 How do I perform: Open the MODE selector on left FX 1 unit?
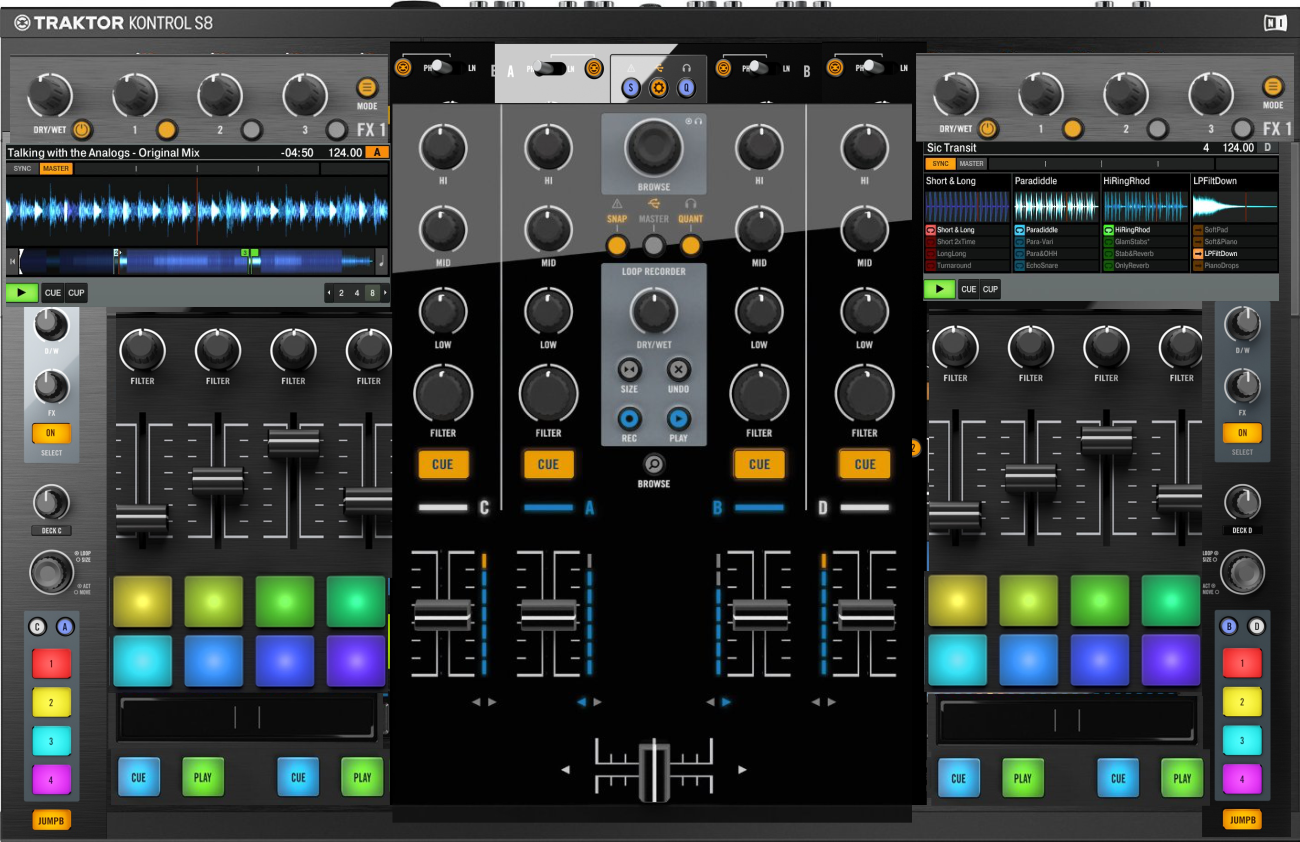click(x=368, y=87)
